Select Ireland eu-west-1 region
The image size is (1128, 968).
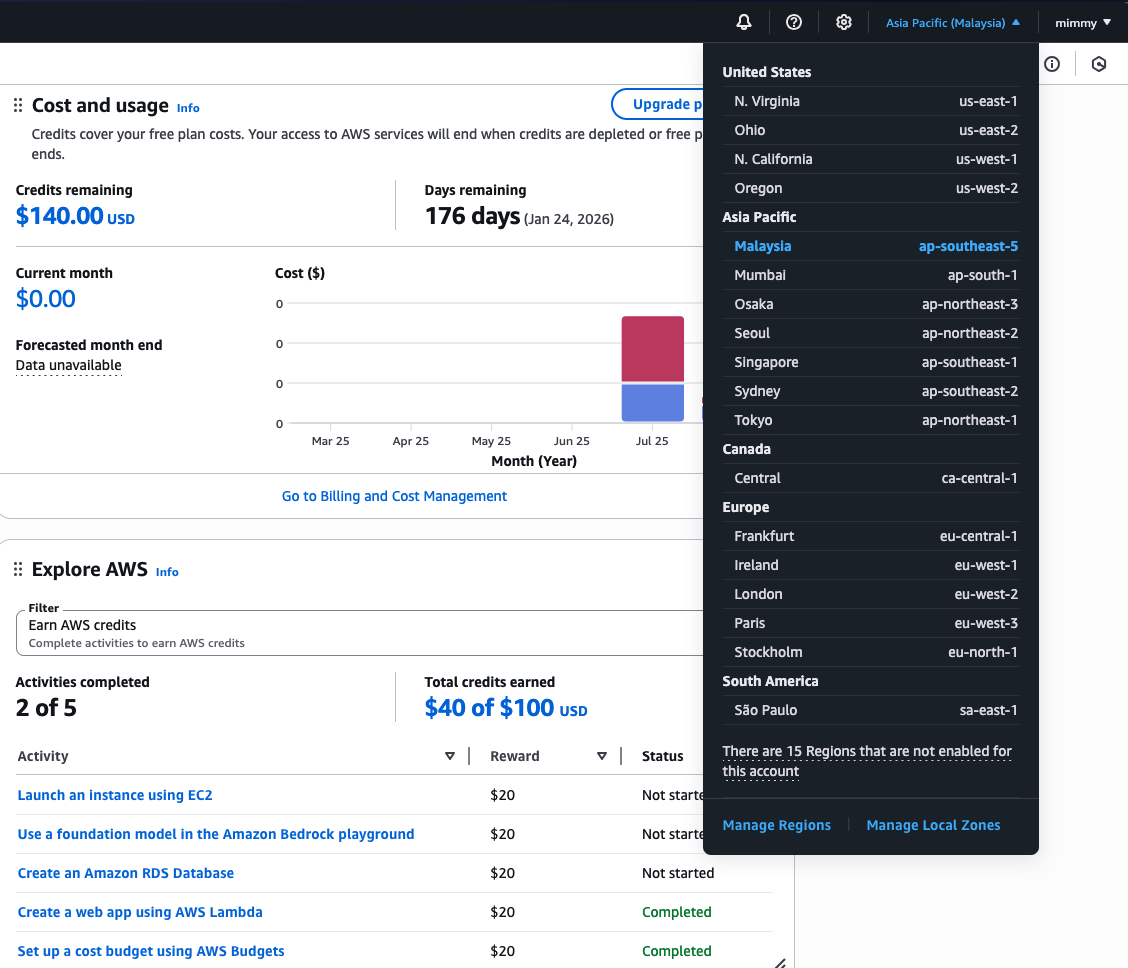(x=870, y=565)
